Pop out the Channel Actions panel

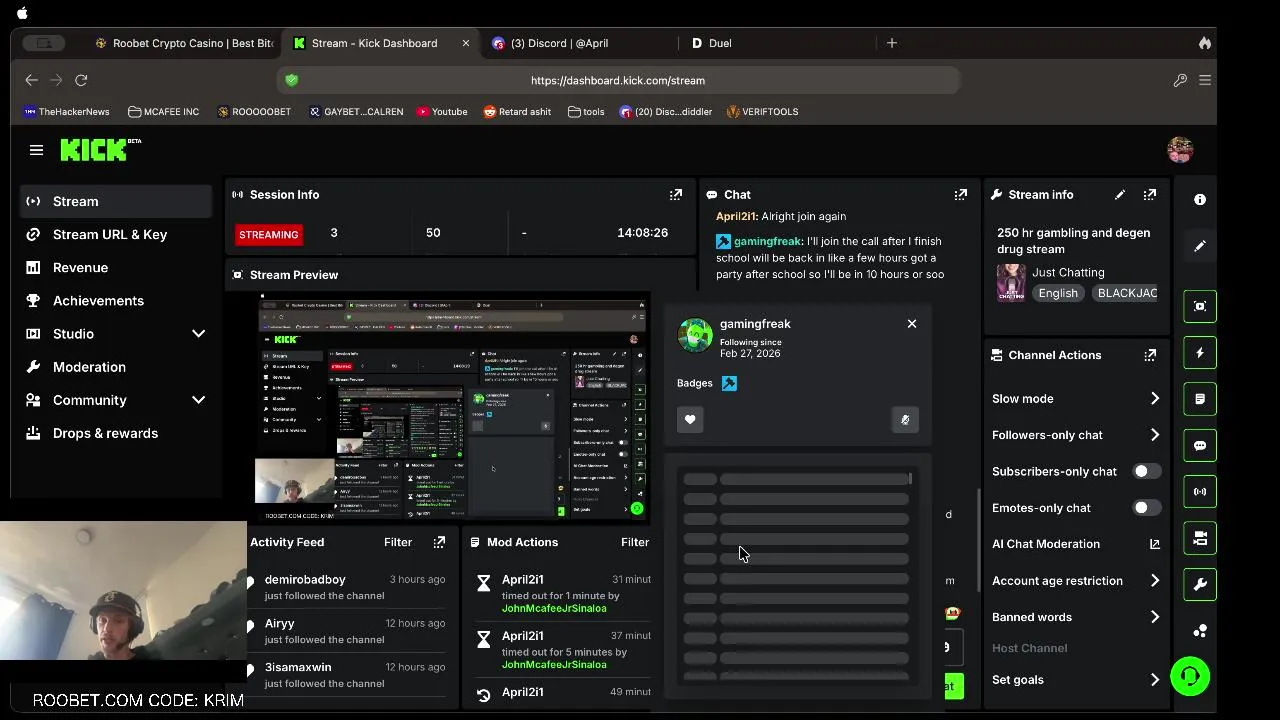tap(1150, 355)
